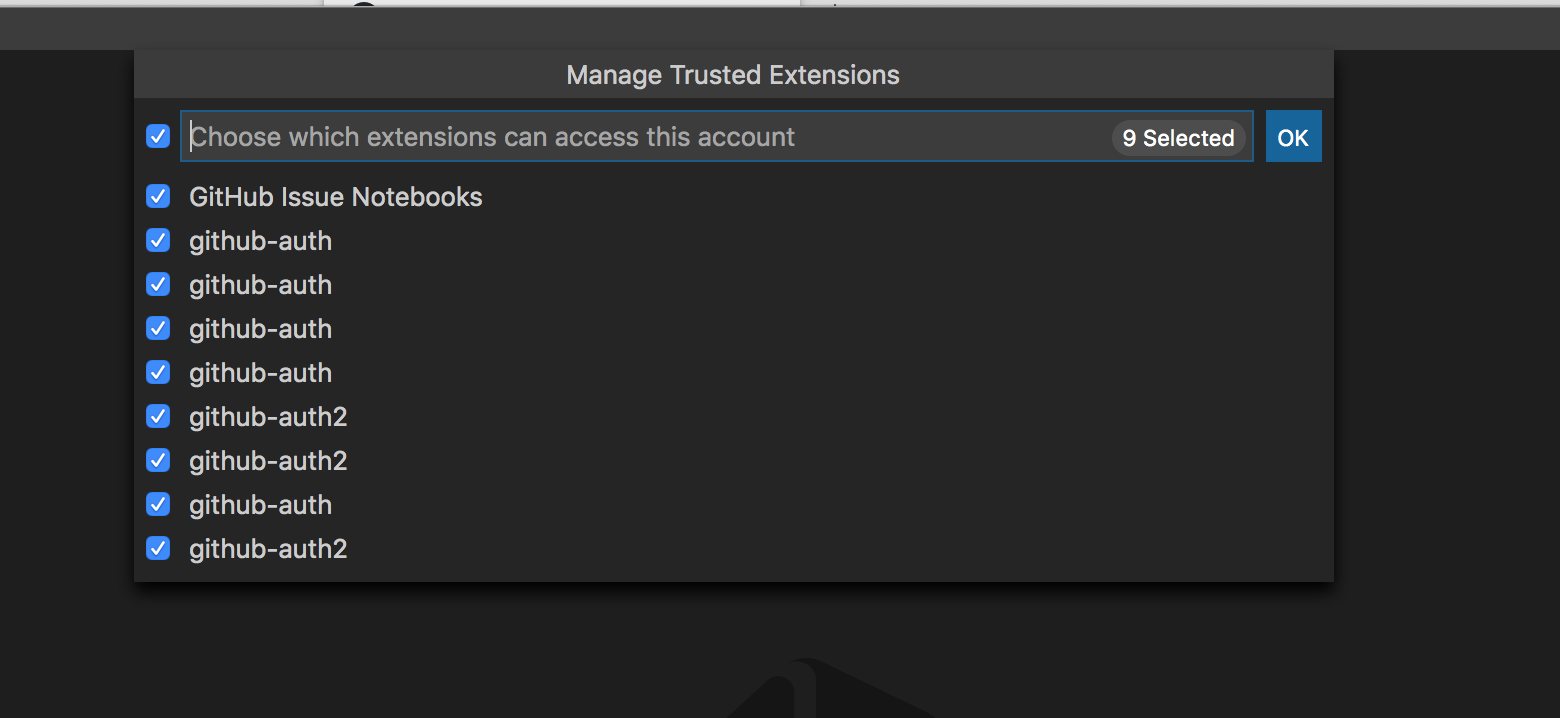Viewport: 1560px width, 718px height.
Task: Select the github-auth row above the last entry
Action: click(260, 504)
